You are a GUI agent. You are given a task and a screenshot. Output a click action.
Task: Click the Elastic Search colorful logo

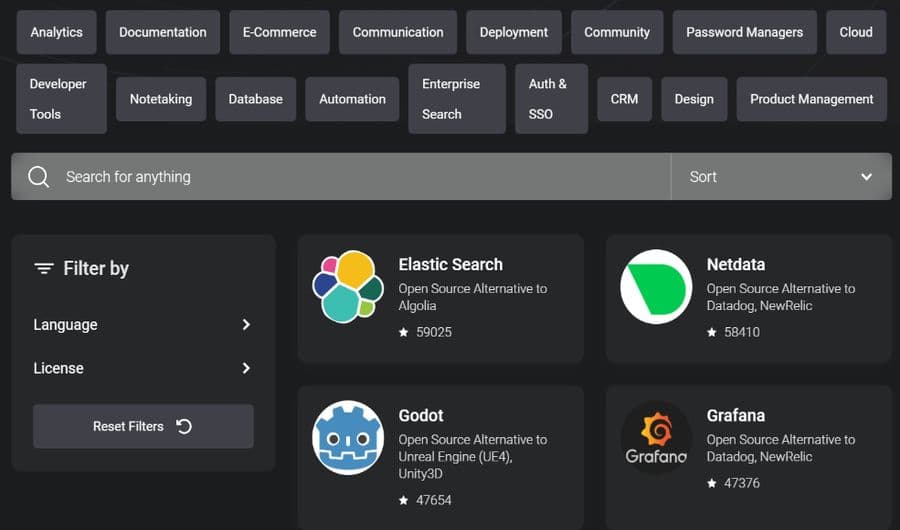(x=348, y=287)
